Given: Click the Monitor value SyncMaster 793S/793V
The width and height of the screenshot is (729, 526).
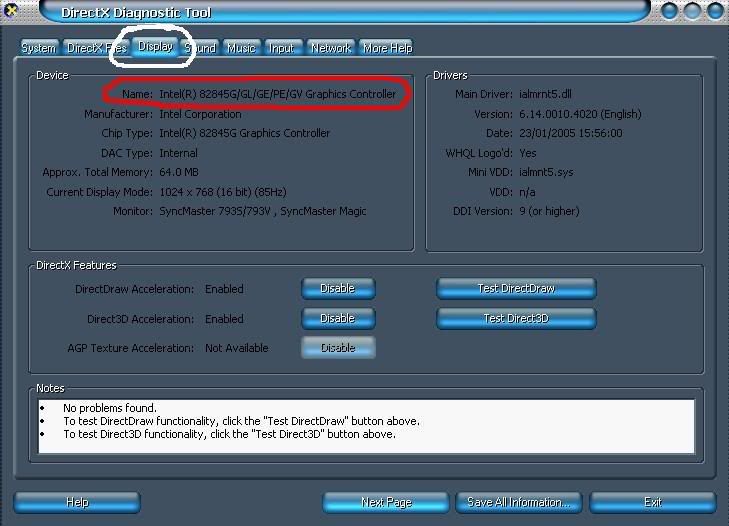Looking at the screenshot, I should (215, 211).
